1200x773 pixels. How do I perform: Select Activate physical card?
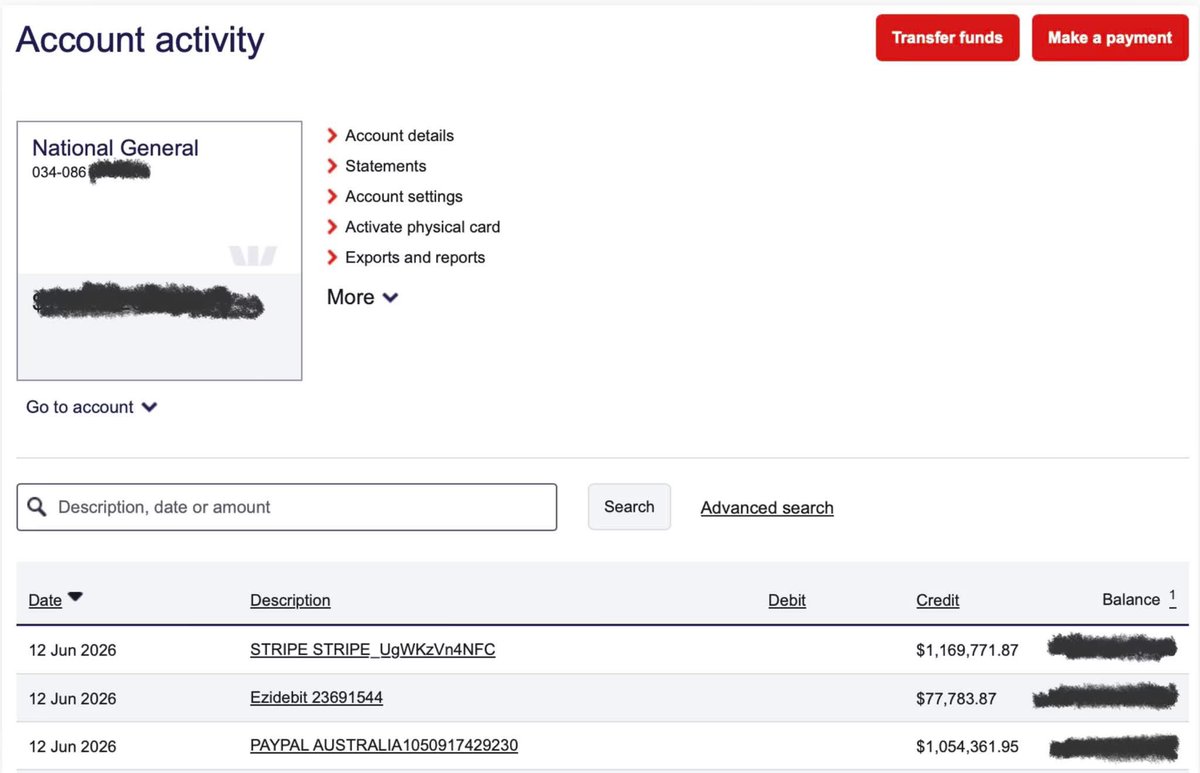click(x=422, y=227)
